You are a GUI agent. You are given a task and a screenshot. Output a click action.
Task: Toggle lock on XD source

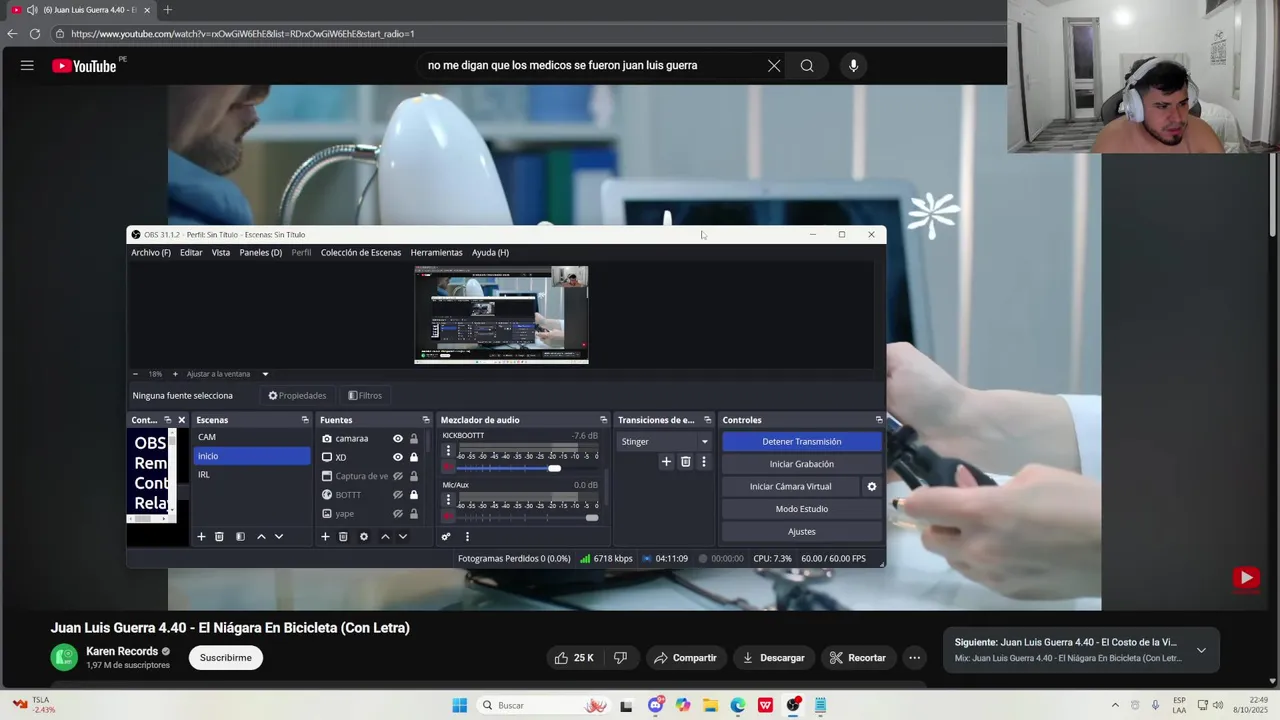coord(414,458)
